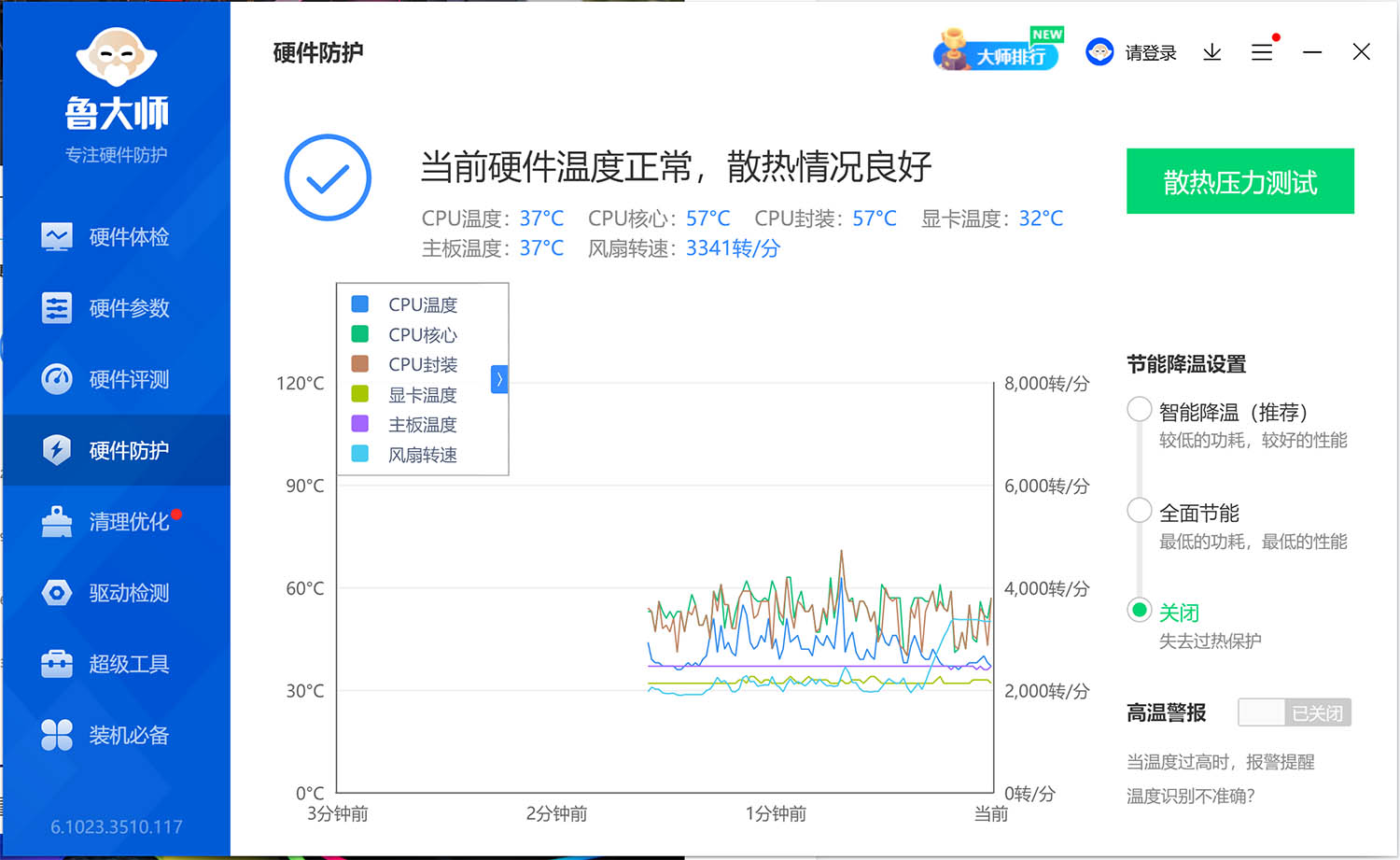Click the download arrow icon
This screenshot has width=1400, height=860.
coord(1211,52)
